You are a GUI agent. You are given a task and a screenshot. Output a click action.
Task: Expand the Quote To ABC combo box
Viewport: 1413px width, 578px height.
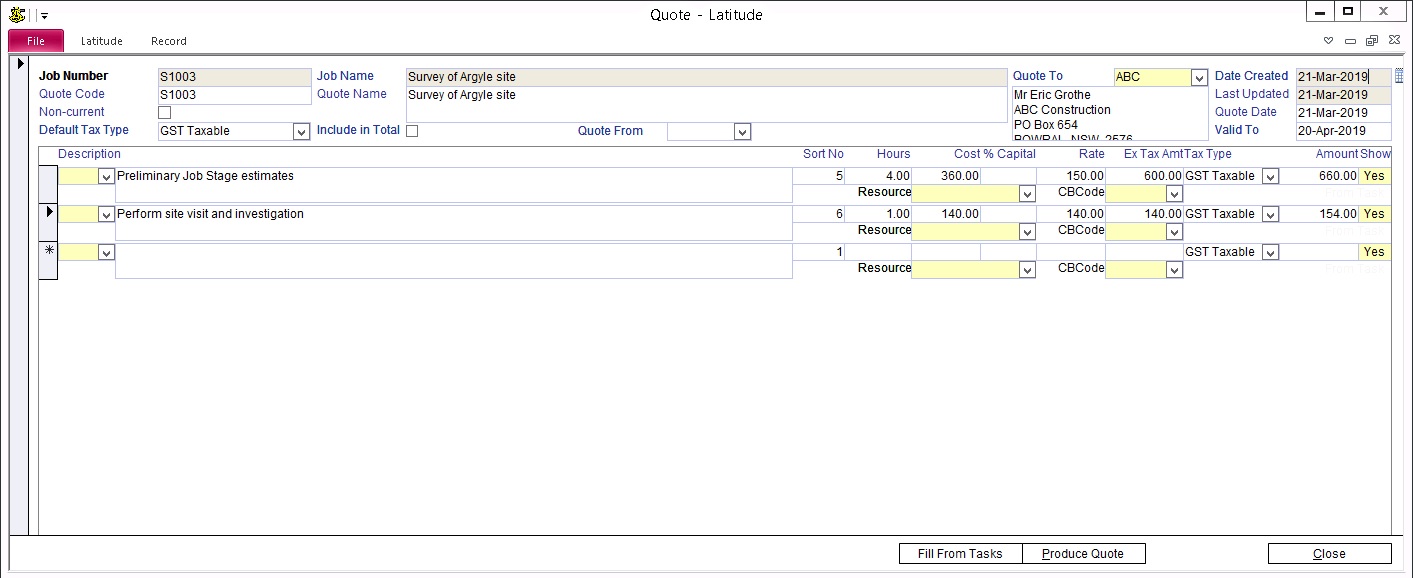[1199, 78]
